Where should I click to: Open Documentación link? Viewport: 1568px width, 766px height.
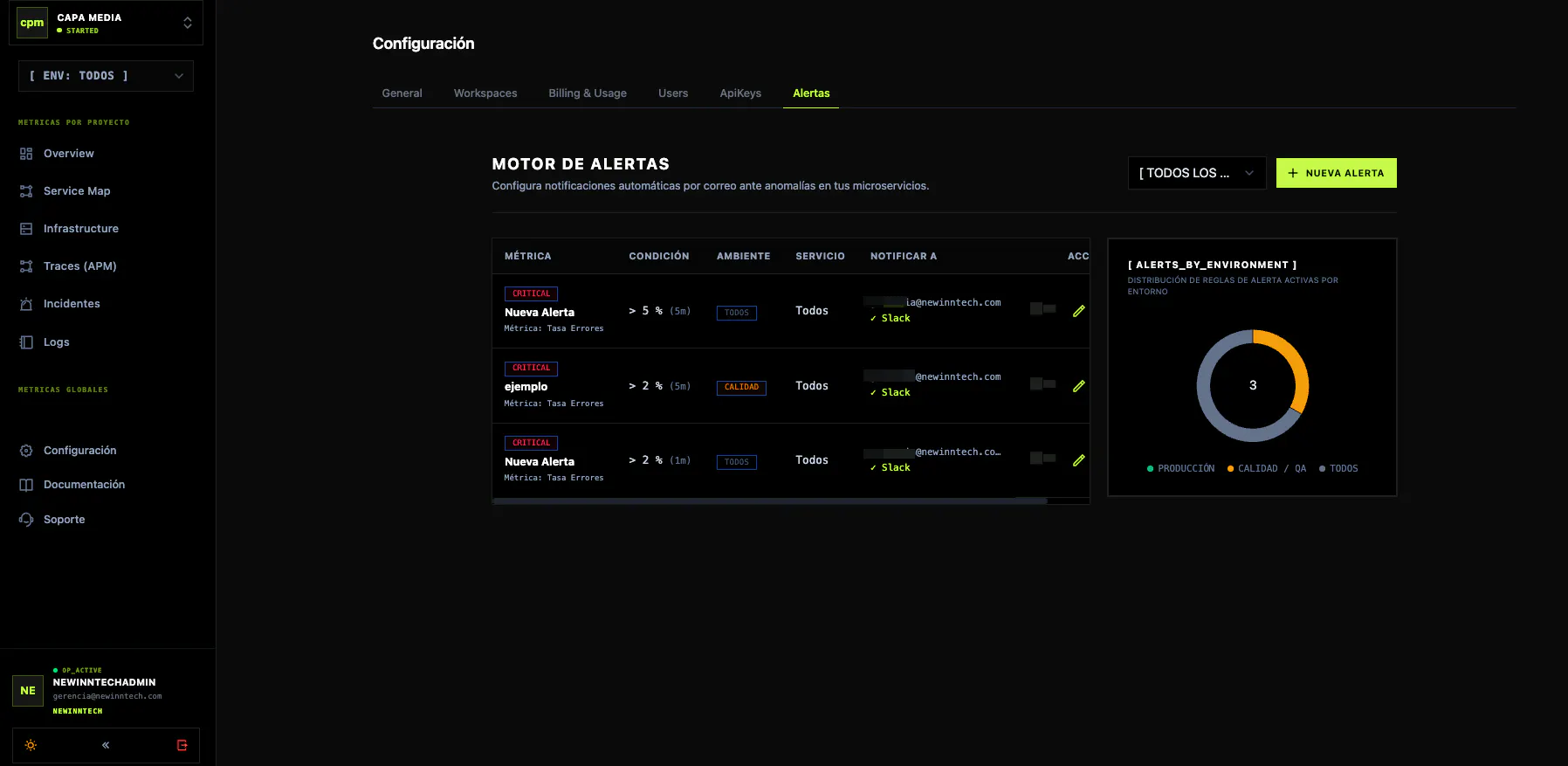(84, 485)
